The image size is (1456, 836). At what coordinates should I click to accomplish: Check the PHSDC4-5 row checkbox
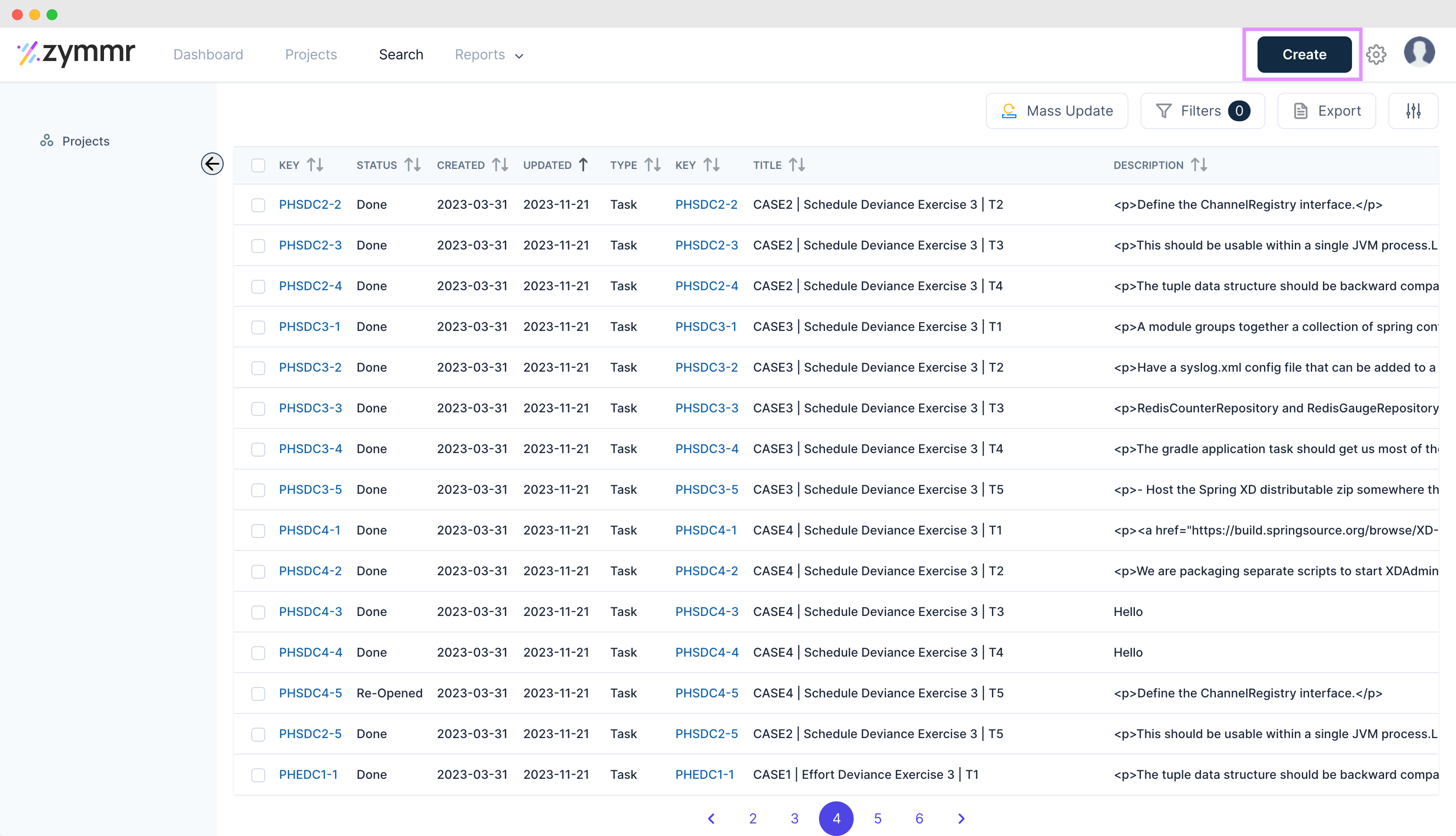click(258, 693)
